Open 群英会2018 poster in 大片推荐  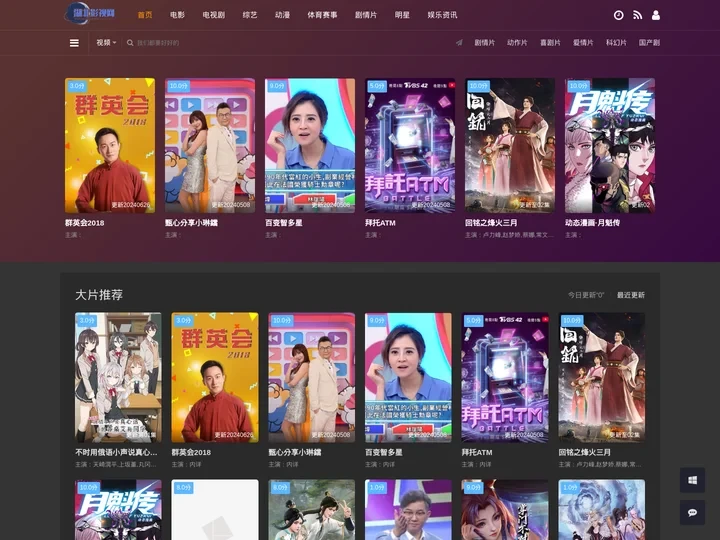tap(215, 377)
